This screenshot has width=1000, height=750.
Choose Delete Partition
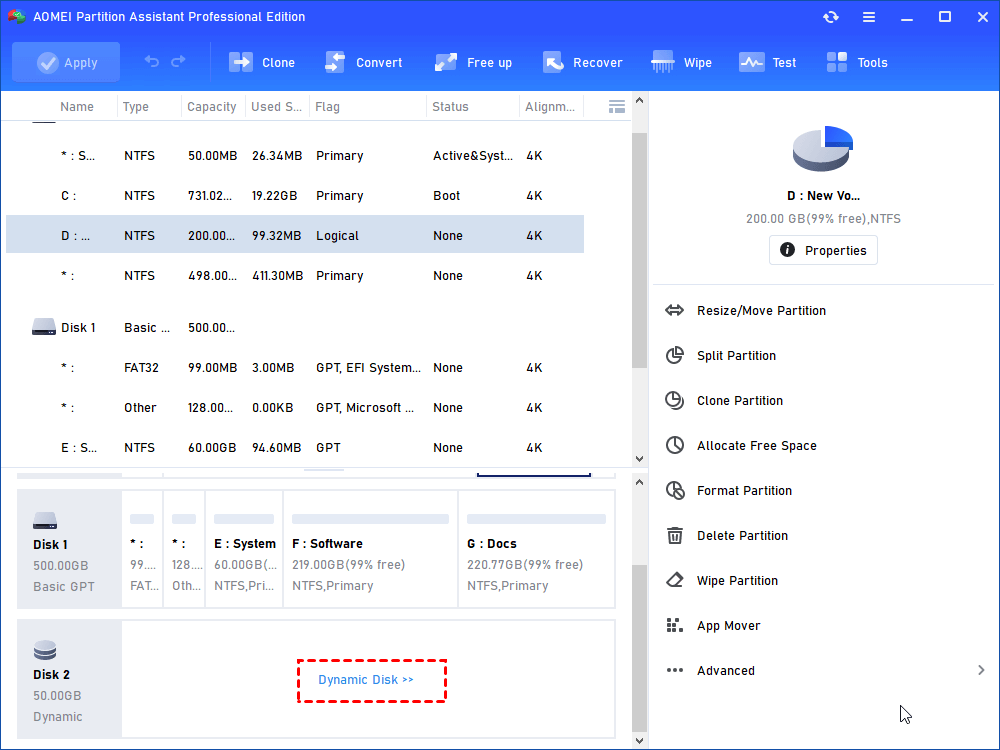pos(742,536)
